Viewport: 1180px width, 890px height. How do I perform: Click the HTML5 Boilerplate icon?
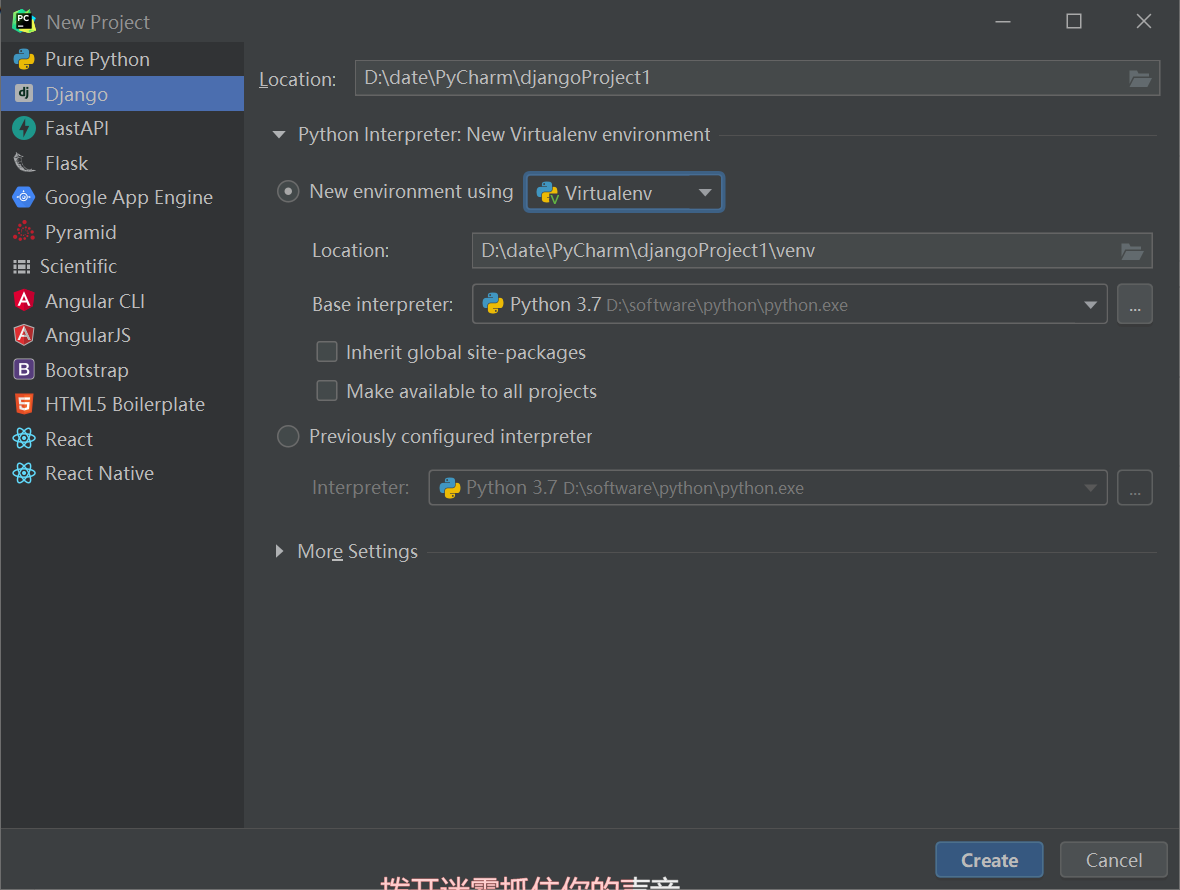point(24,404)
